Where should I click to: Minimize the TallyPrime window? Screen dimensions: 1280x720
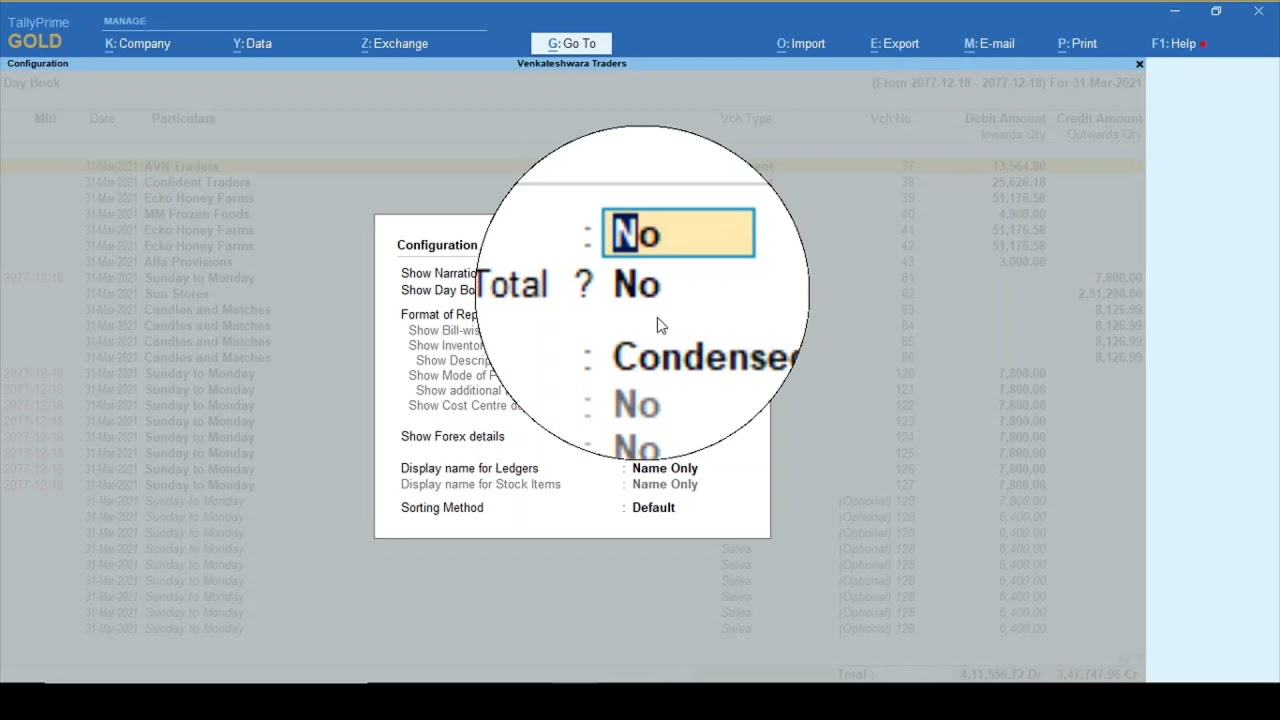pos(1175,11)
